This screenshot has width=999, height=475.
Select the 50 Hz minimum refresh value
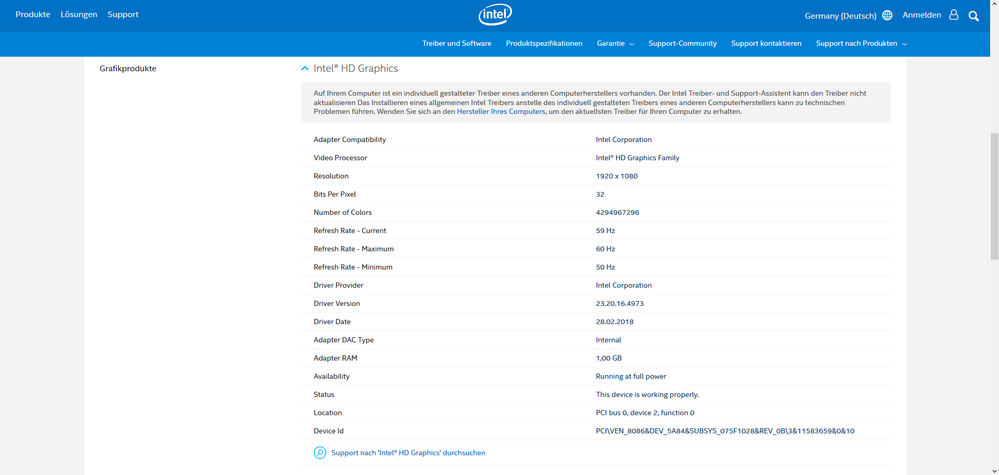[605, 267]
